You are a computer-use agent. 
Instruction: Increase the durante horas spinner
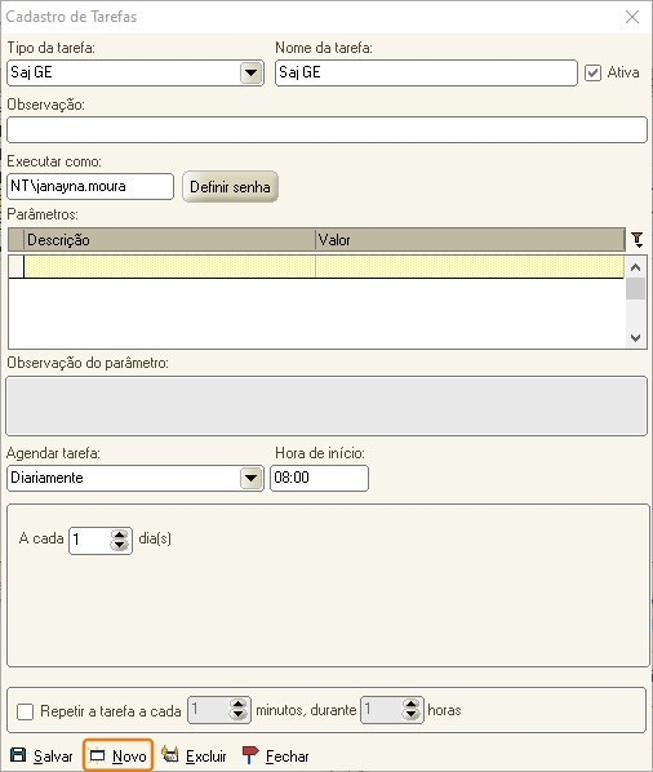[411, 705]
